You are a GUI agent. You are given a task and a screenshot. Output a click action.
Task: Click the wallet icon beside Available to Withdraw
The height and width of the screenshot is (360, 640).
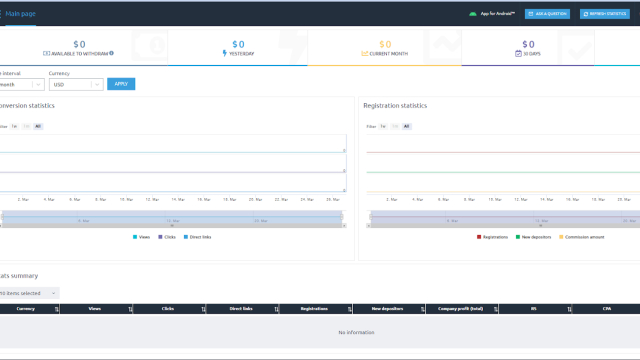pyautogui.click(x=46, y=53)
